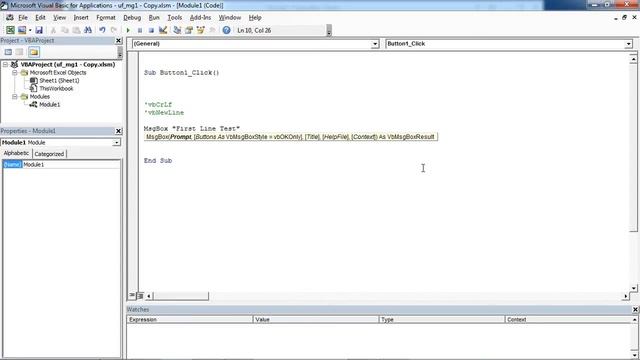
Task: Open the Window menu
Action: tap(230, 18)
